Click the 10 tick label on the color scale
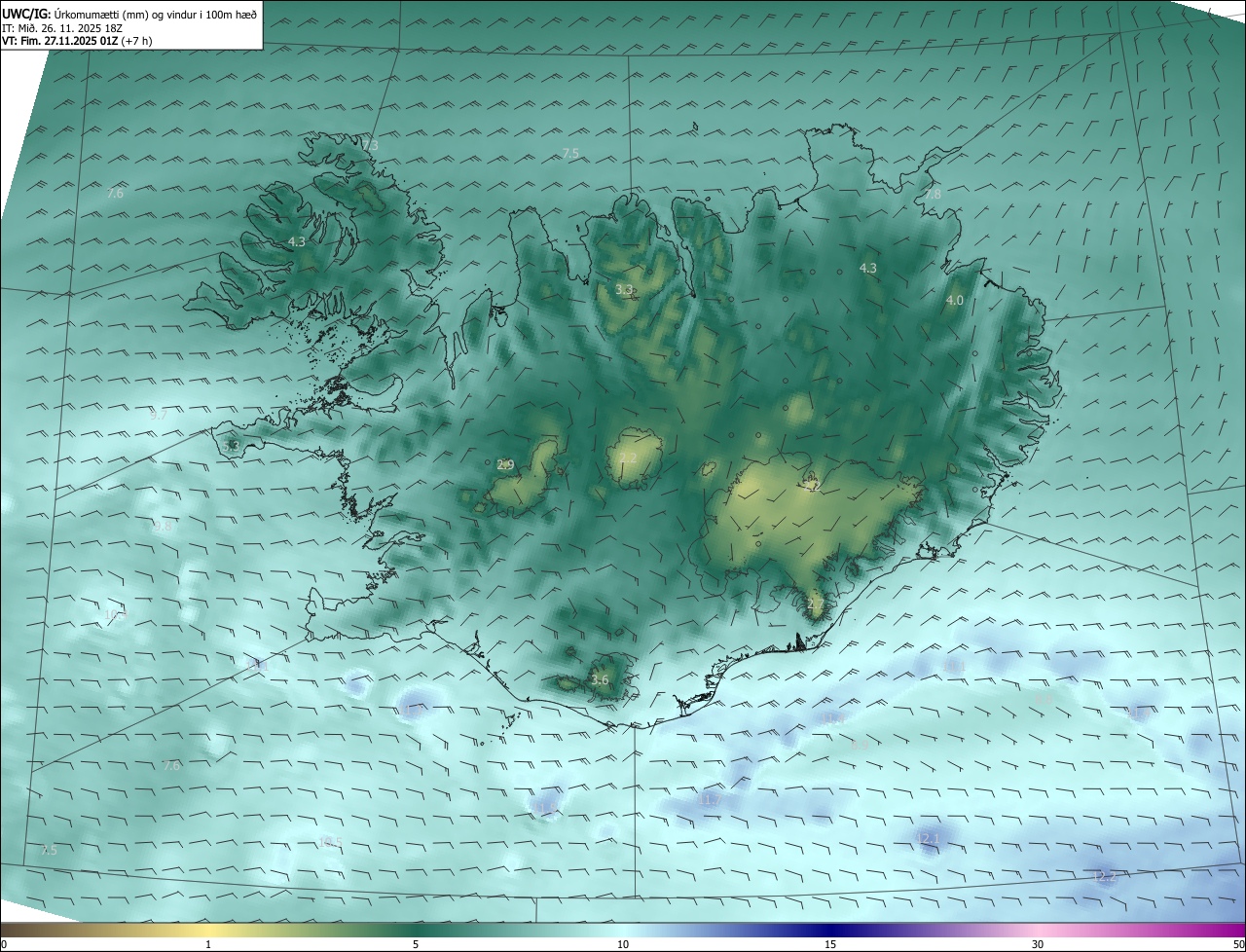 [623, 944]
